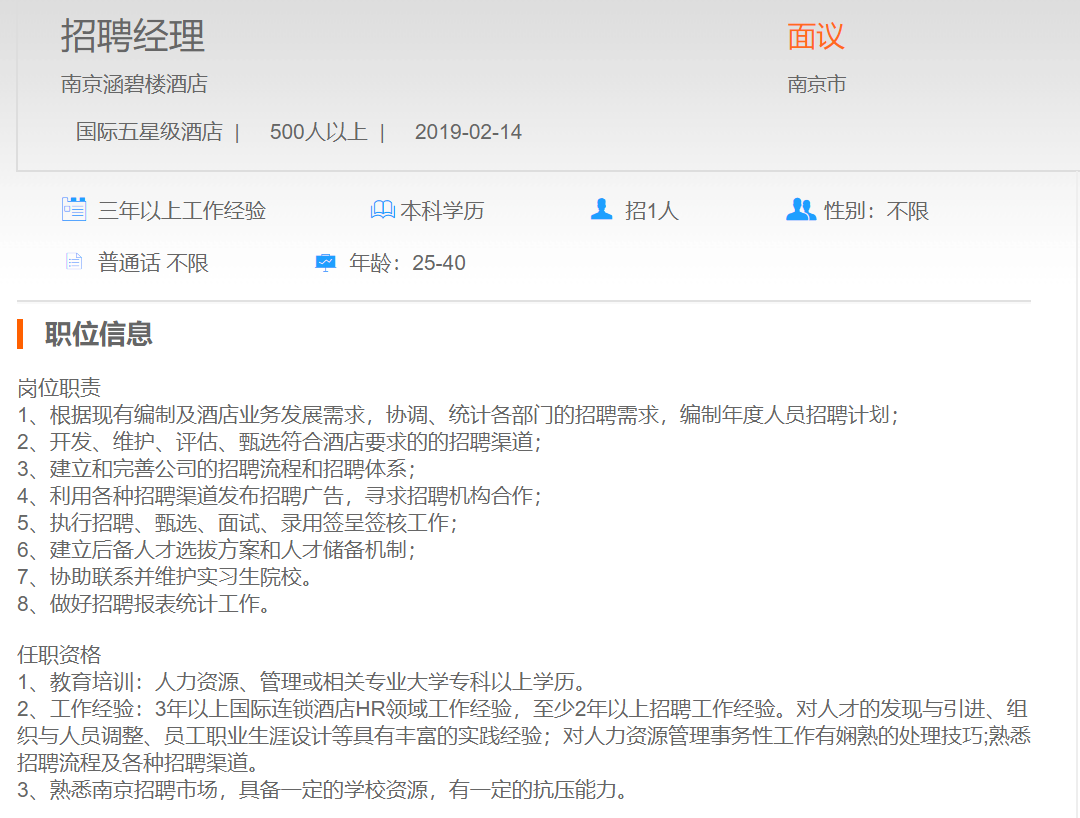Click the 500人以上 company size label
This screenshot has height=818, width=1080.
coord(318,132)
